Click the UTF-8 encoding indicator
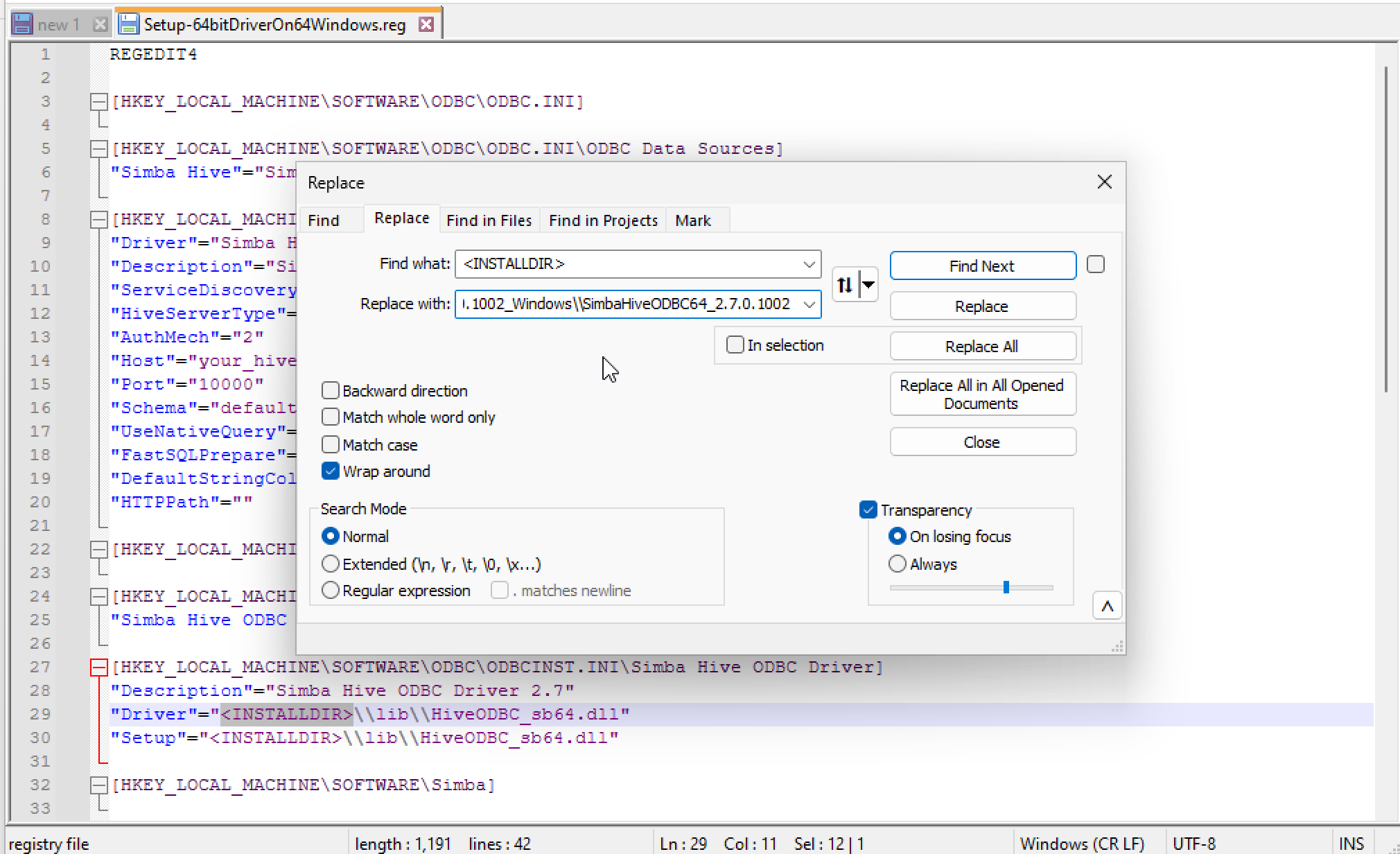Viewport: 1400px width, 854px height. [x=1194, y=844]
